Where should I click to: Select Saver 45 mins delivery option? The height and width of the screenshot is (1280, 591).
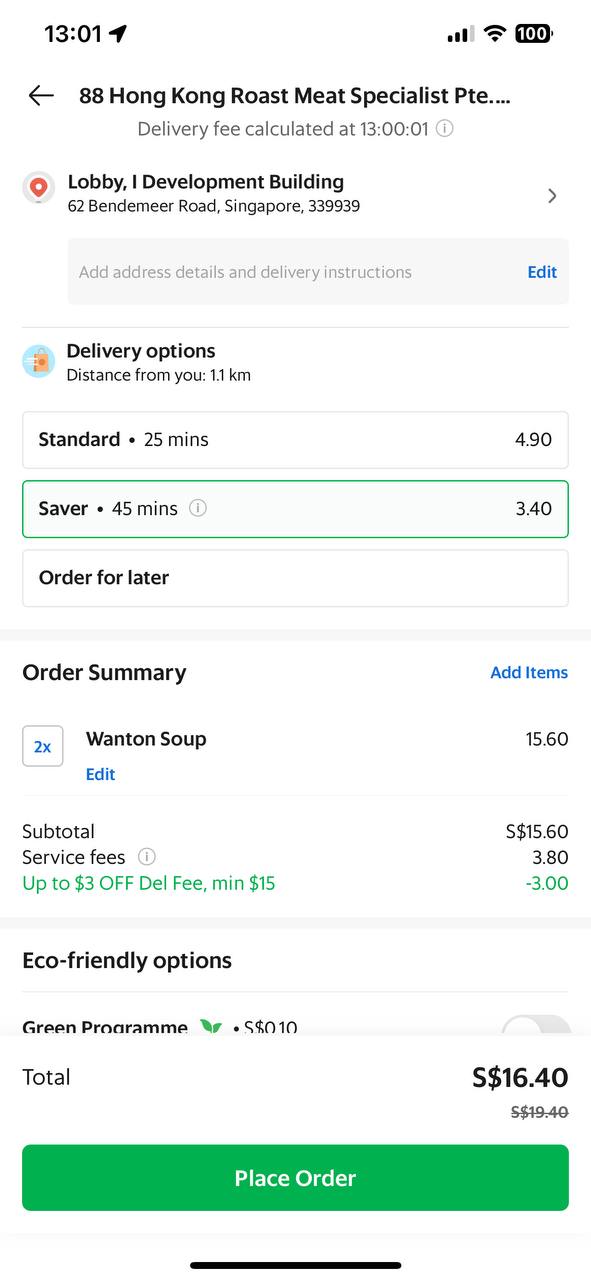pyautogui.click(x=295, y=509)
